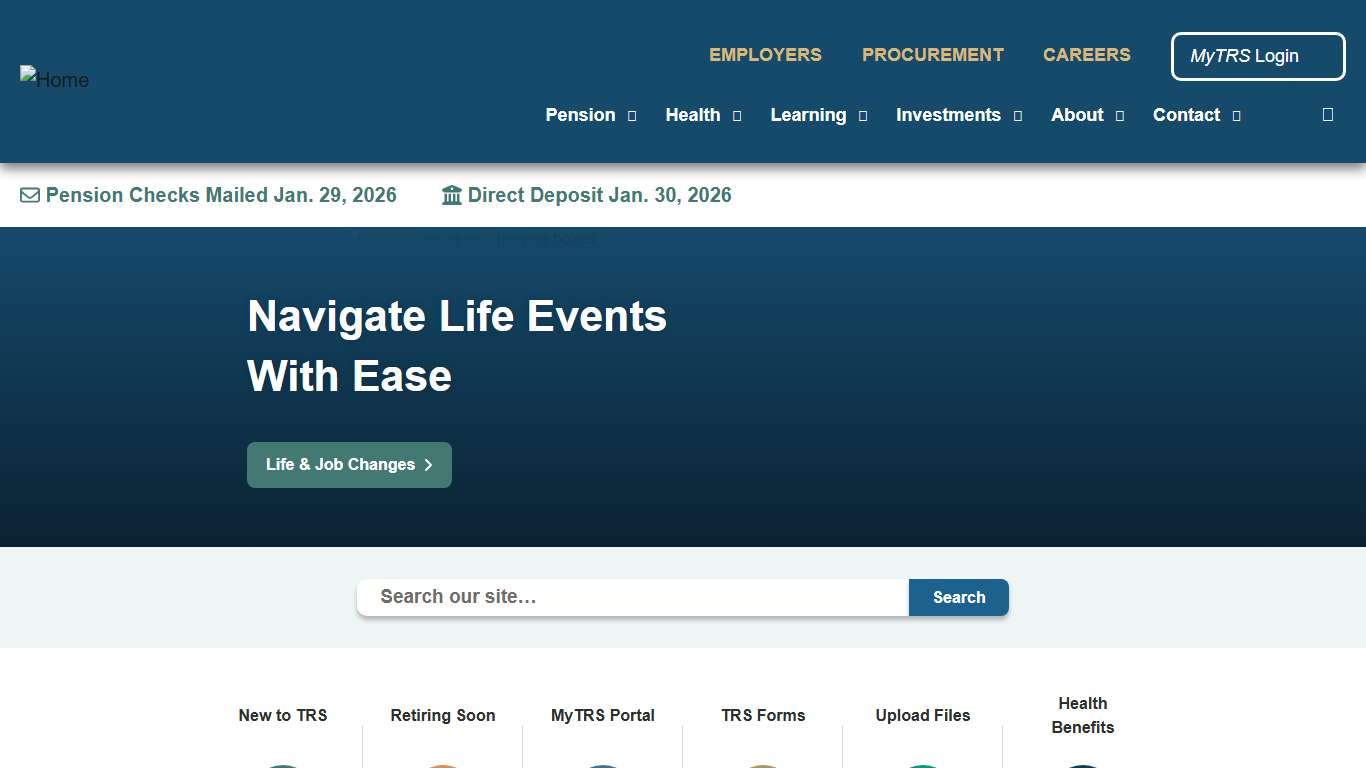Expand the Investments dropdown arrow
Image resolution: width=1366 pixels, height=768 pixels.
1018,116
